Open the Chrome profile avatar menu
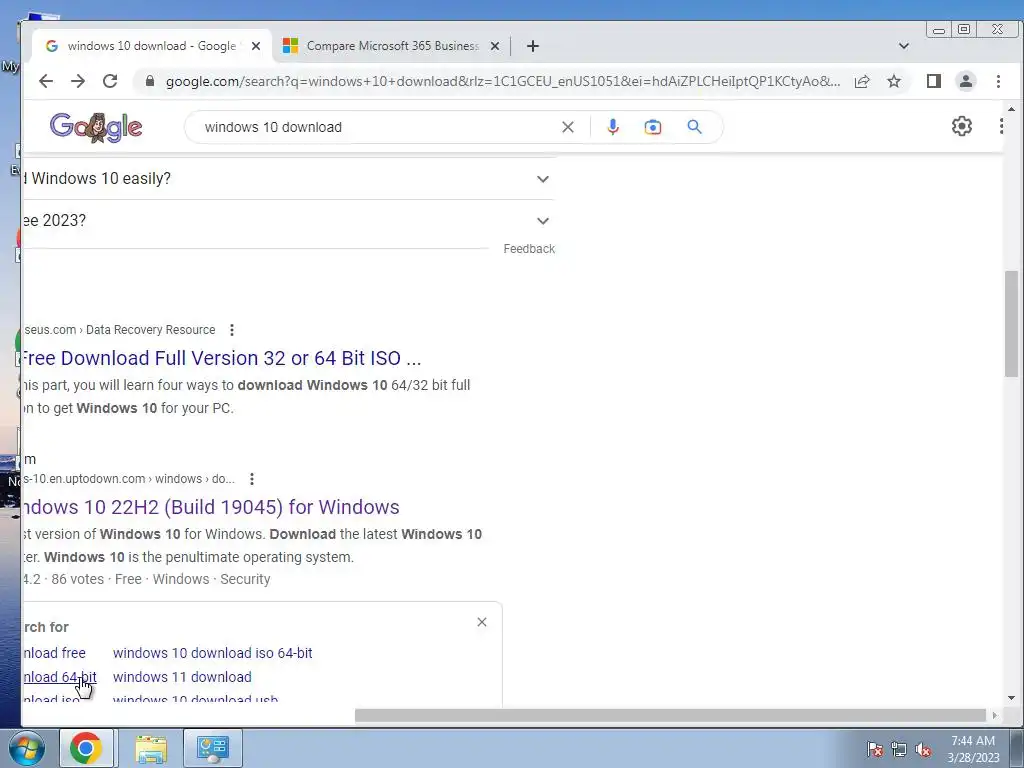 pos(966,81)
